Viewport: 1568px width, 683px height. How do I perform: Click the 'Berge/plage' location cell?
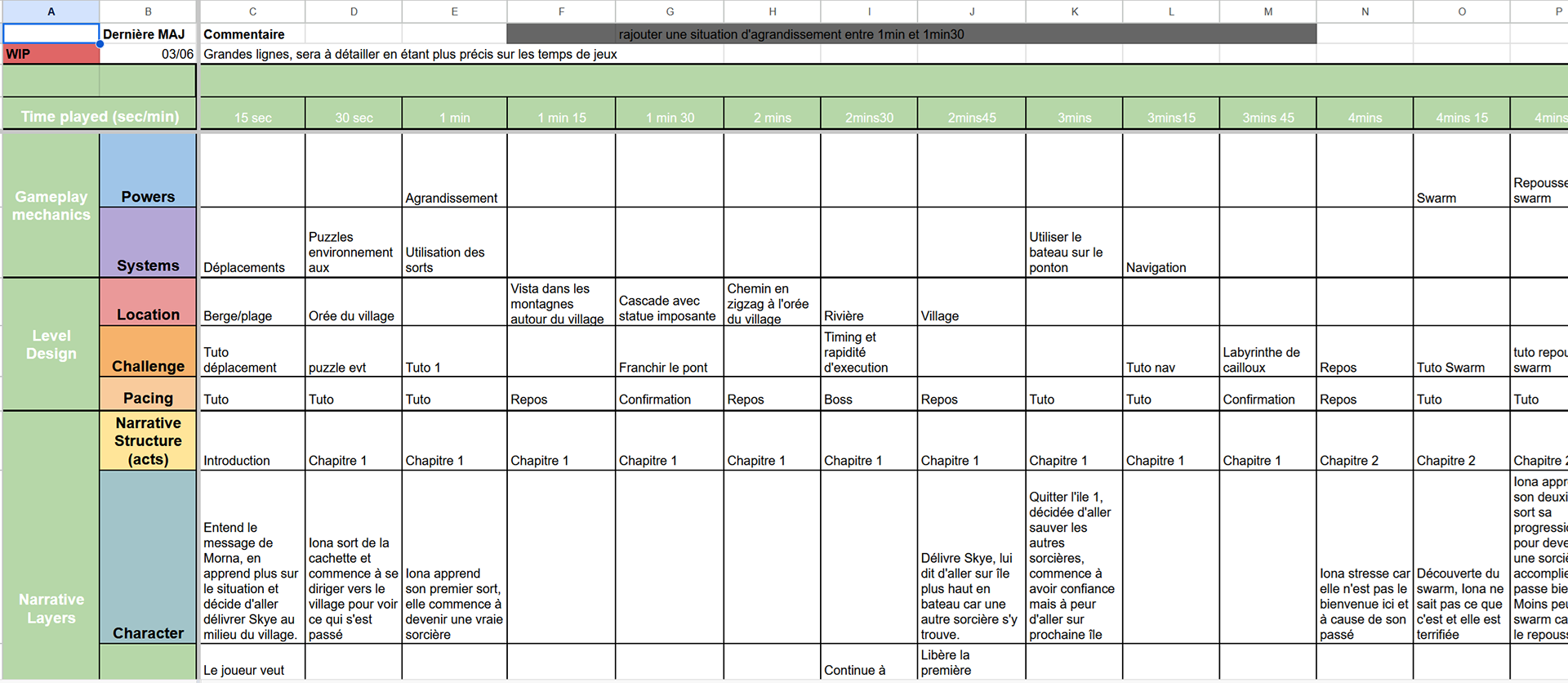(252, 302)
